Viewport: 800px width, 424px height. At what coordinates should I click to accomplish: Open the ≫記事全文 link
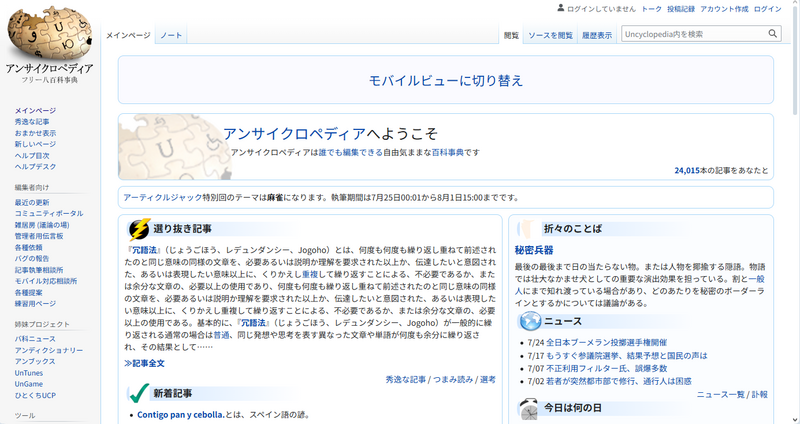[144, 363]
